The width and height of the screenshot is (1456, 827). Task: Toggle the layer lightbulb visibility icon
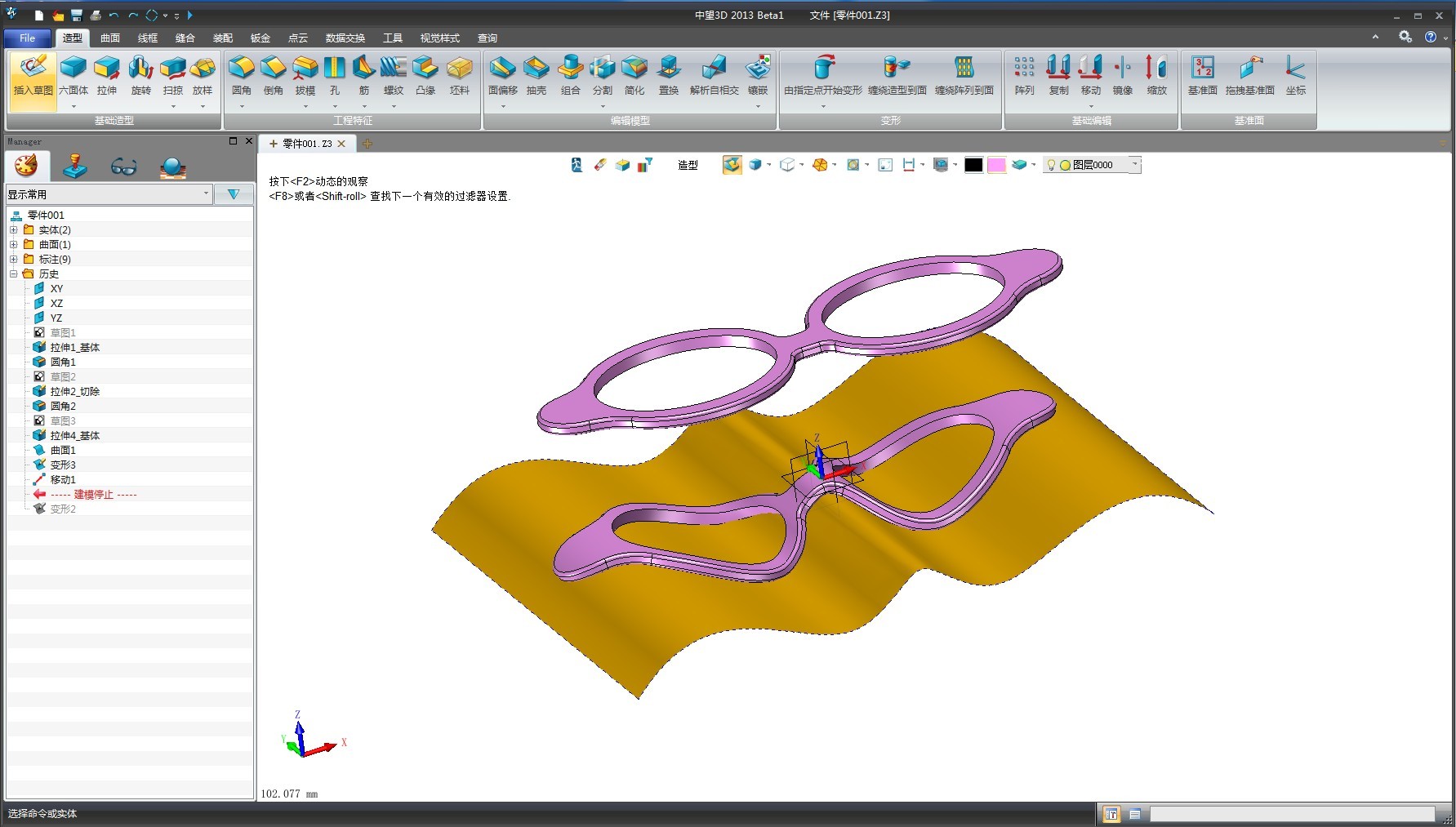(x=1051, y=165)
